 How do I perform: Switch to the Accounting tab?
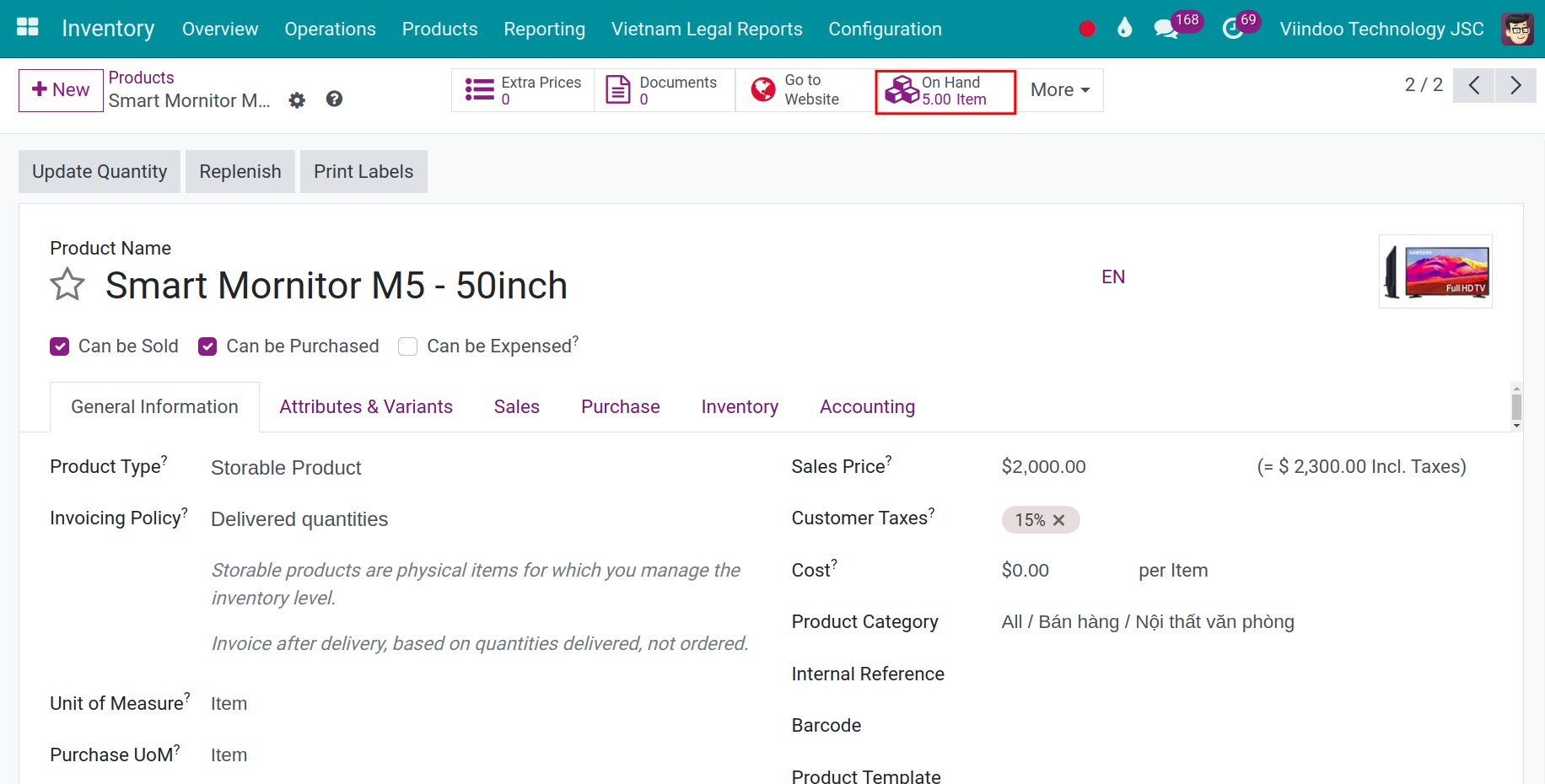(867, 407)
